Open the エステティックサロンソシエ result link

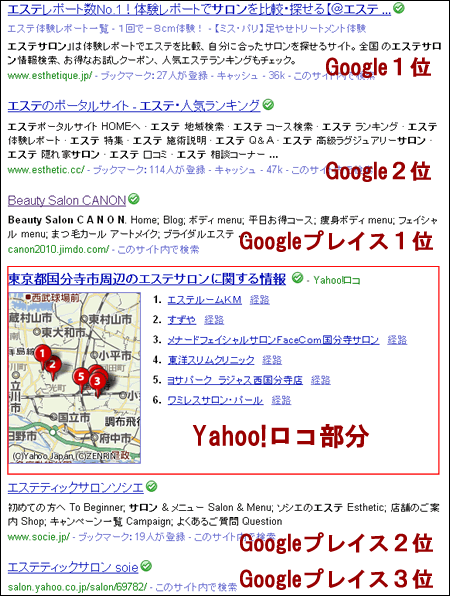point(76,487)
